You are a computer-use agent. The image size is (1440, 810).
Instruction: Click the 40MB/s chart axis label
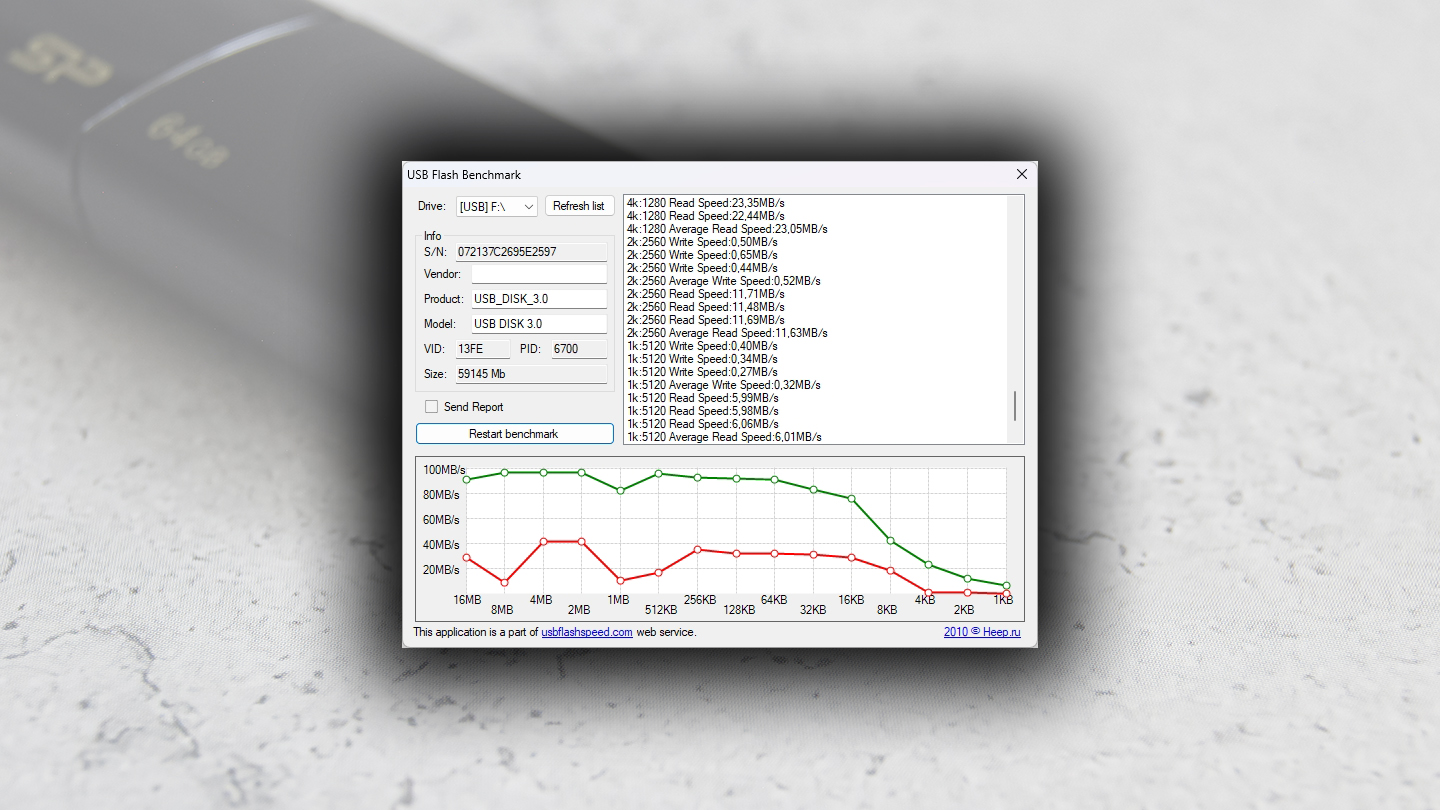tap(441, 545)
